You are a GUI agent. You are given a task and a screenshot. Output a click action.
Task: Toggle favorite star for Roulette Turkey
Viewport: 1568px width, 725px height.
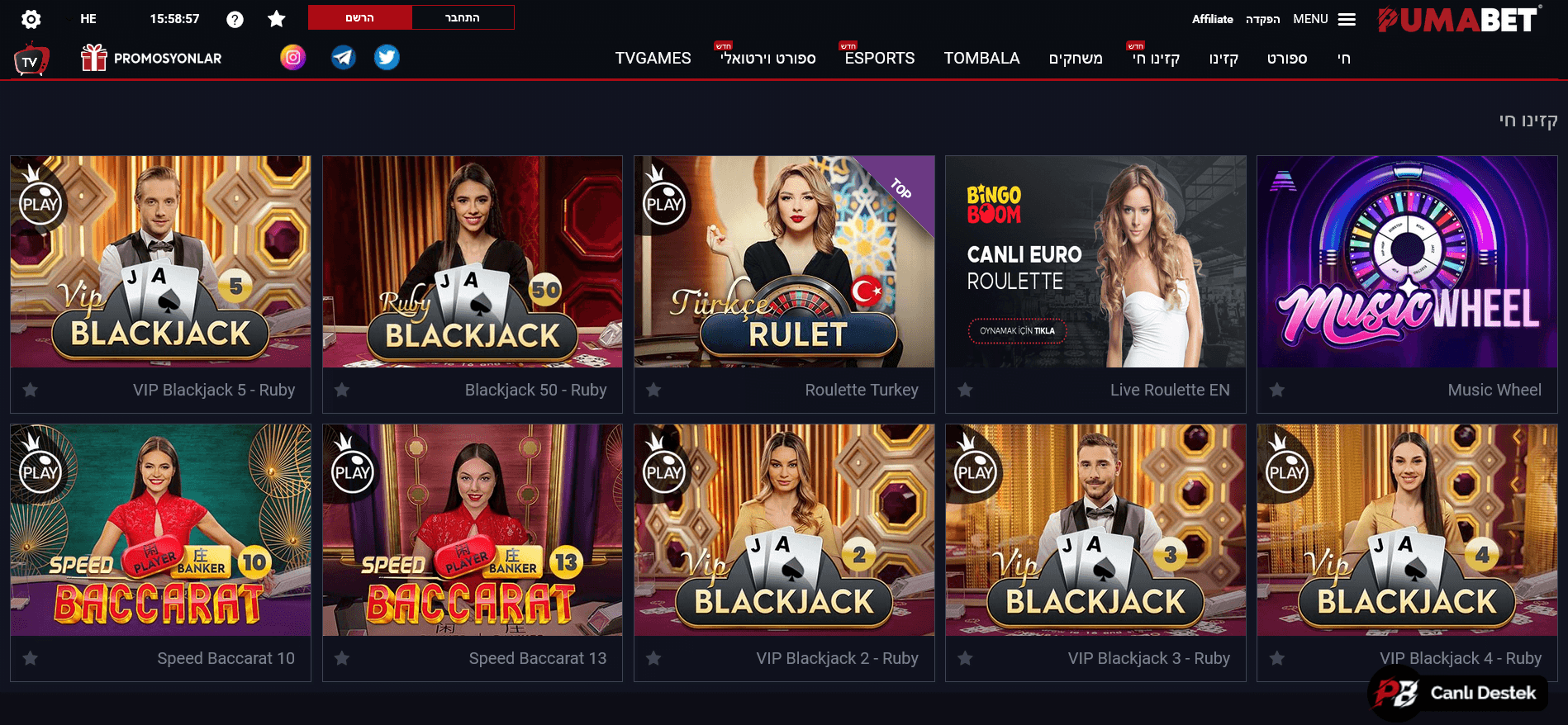pyautogui.click(x=653, y=390)
